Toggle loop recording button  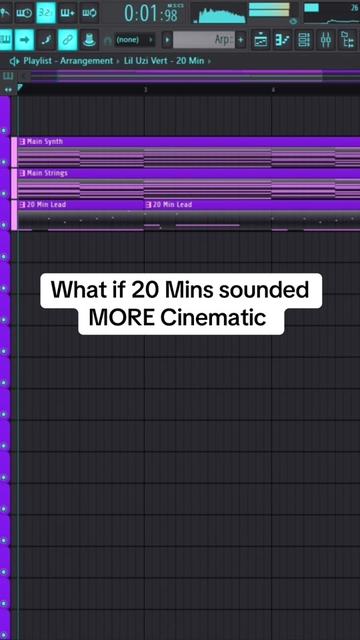point(89,13)
